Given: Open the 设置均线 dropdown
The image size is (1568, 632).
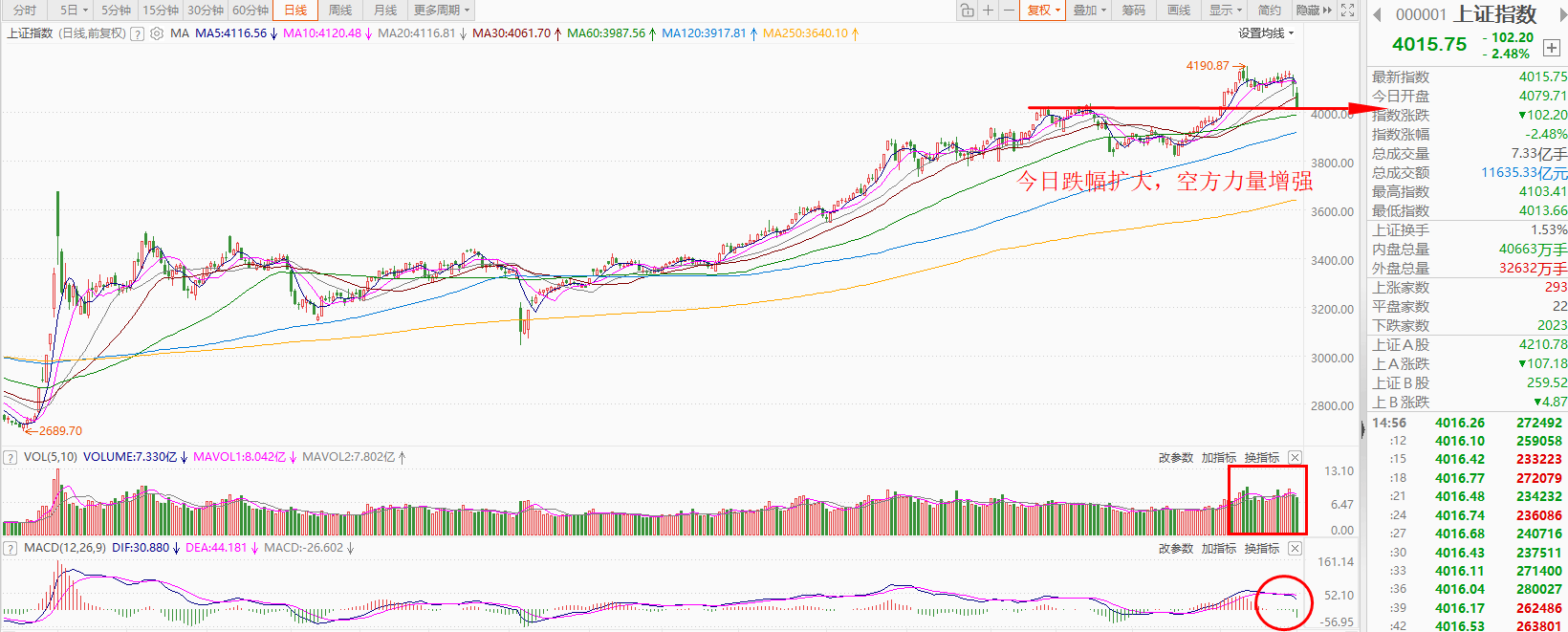Looking at the screenshot, I should click(1266, 33).
